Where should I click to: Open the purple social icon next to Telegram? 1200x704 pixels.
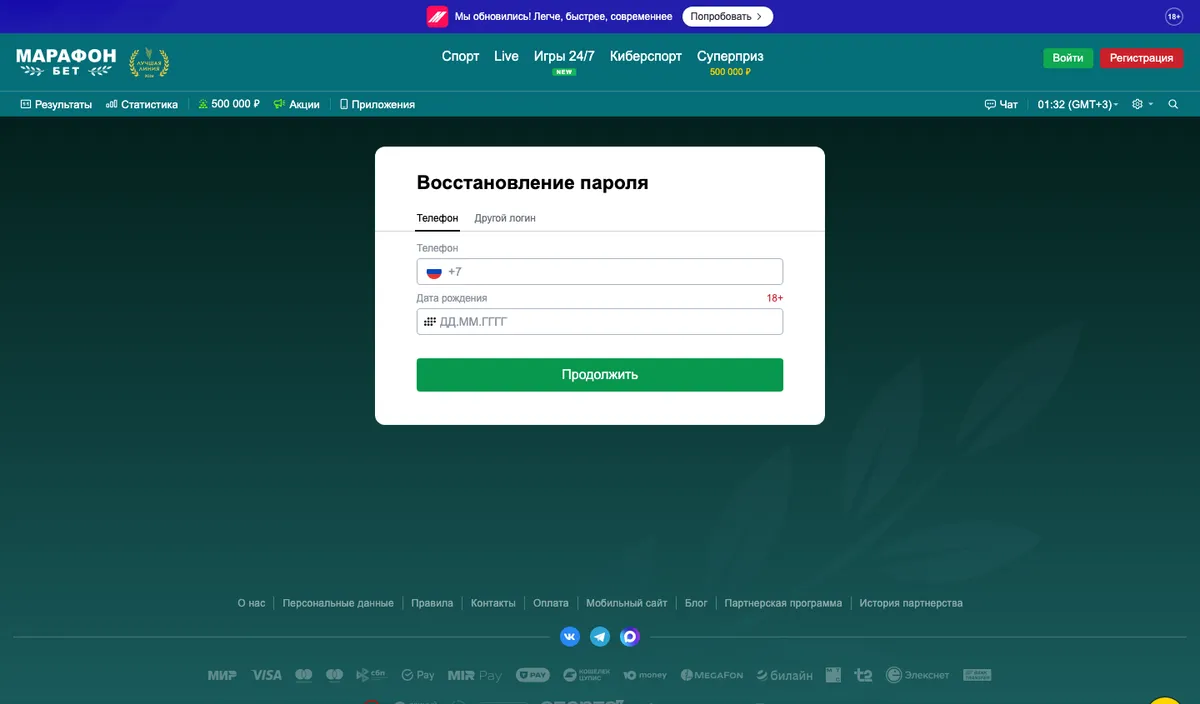(629, 636)
